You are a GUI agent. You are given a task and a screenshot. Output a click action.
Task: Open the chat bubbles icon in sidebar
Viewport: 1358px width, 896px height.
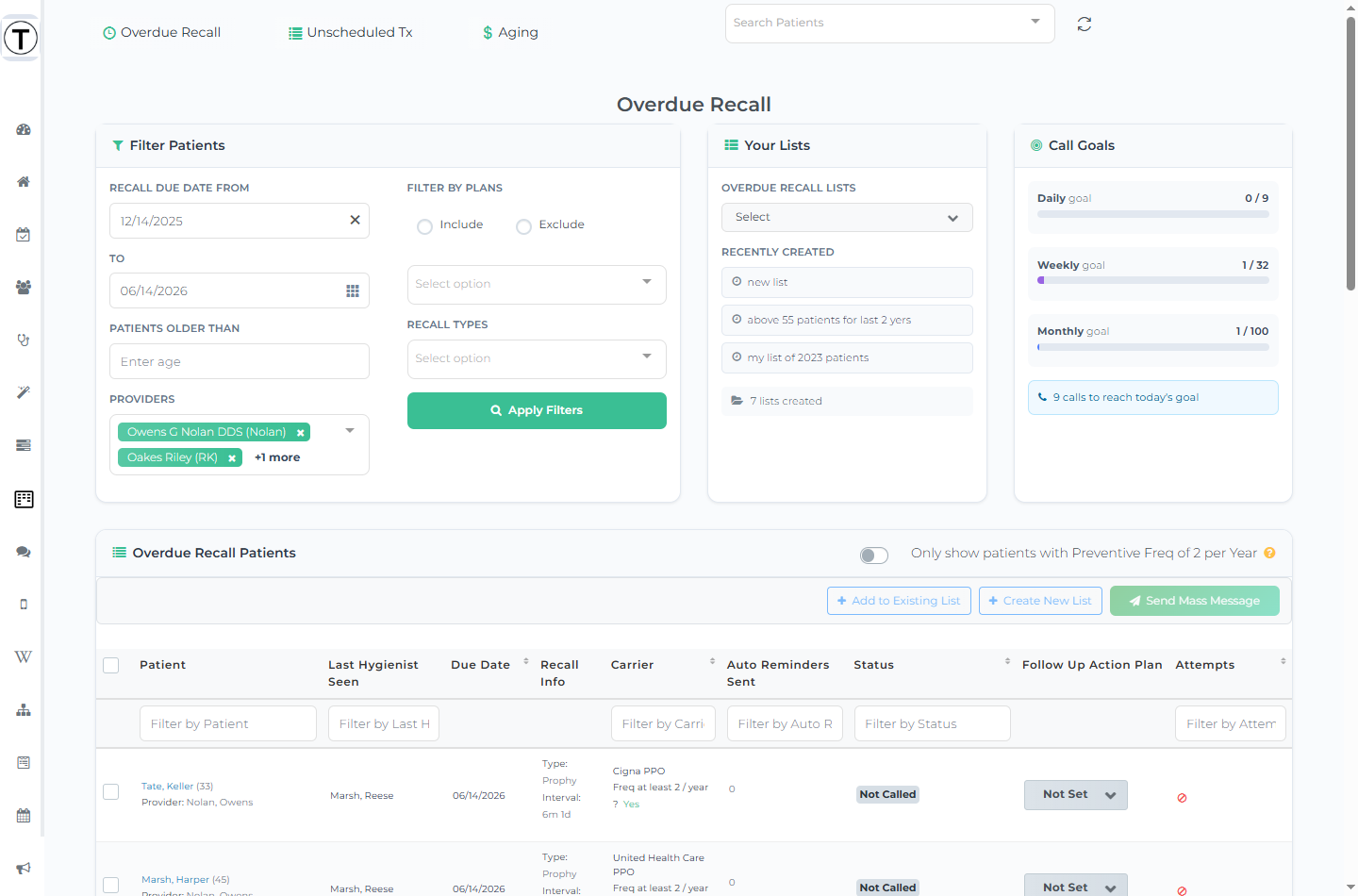click(x=24, y=552)
